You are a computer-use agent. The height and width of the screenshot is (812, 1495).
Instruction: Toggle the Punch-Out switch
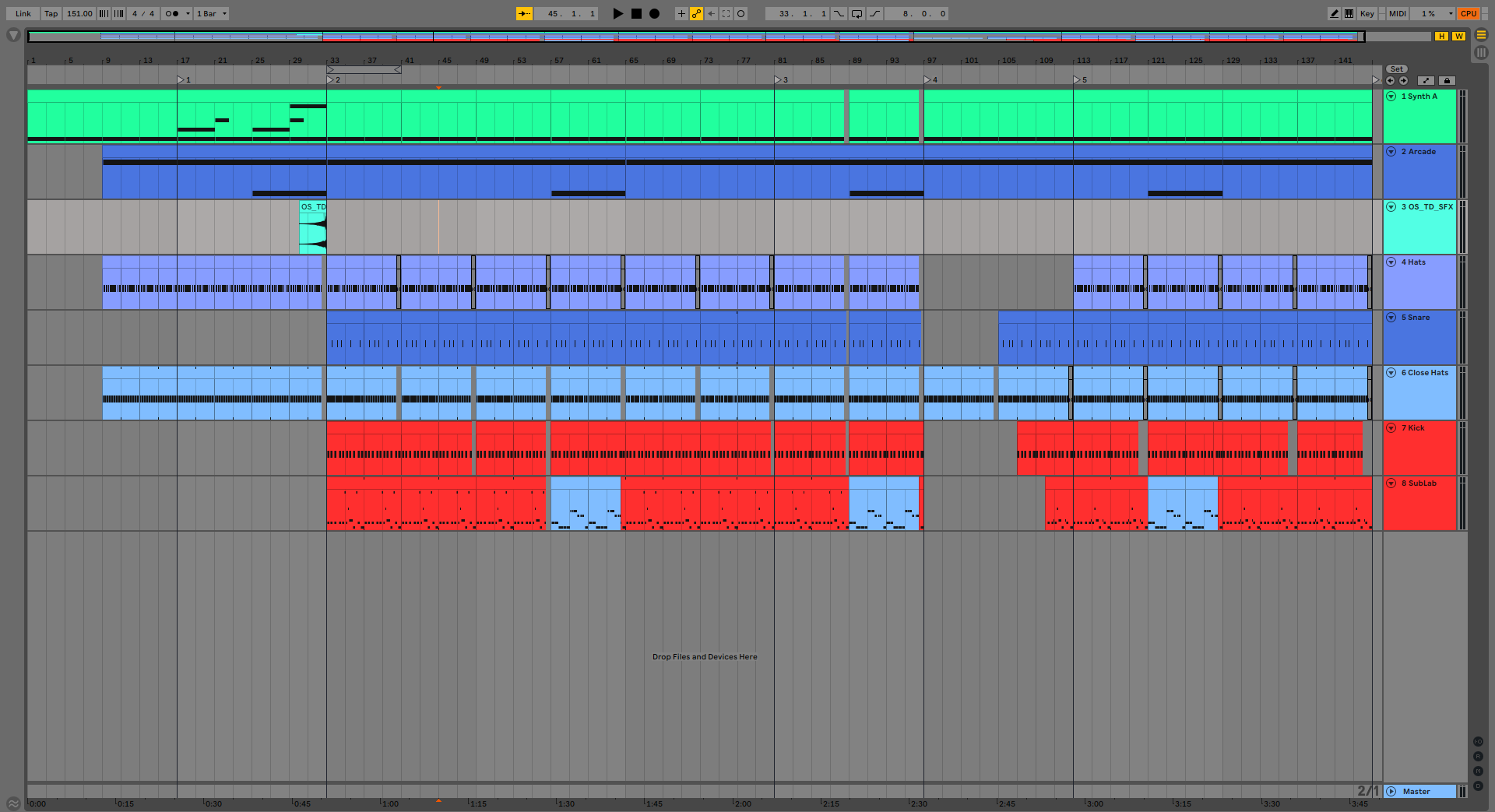point(874,13)
